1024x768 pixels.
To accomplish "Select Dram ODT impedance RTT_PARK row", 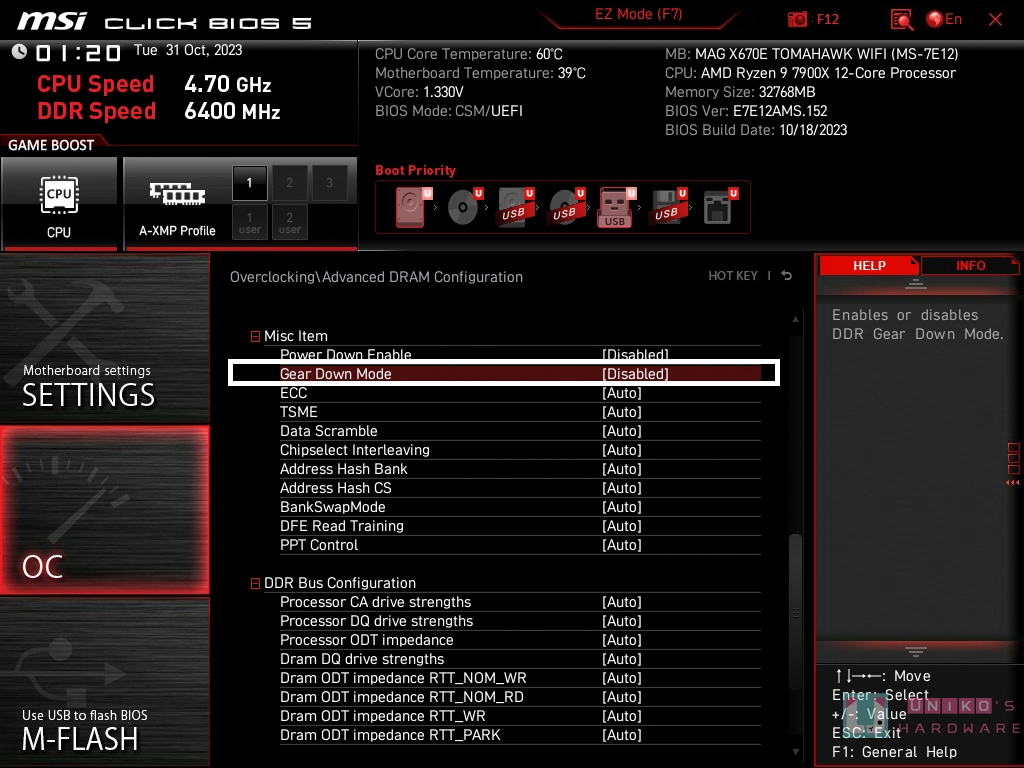I will point(520,734).
